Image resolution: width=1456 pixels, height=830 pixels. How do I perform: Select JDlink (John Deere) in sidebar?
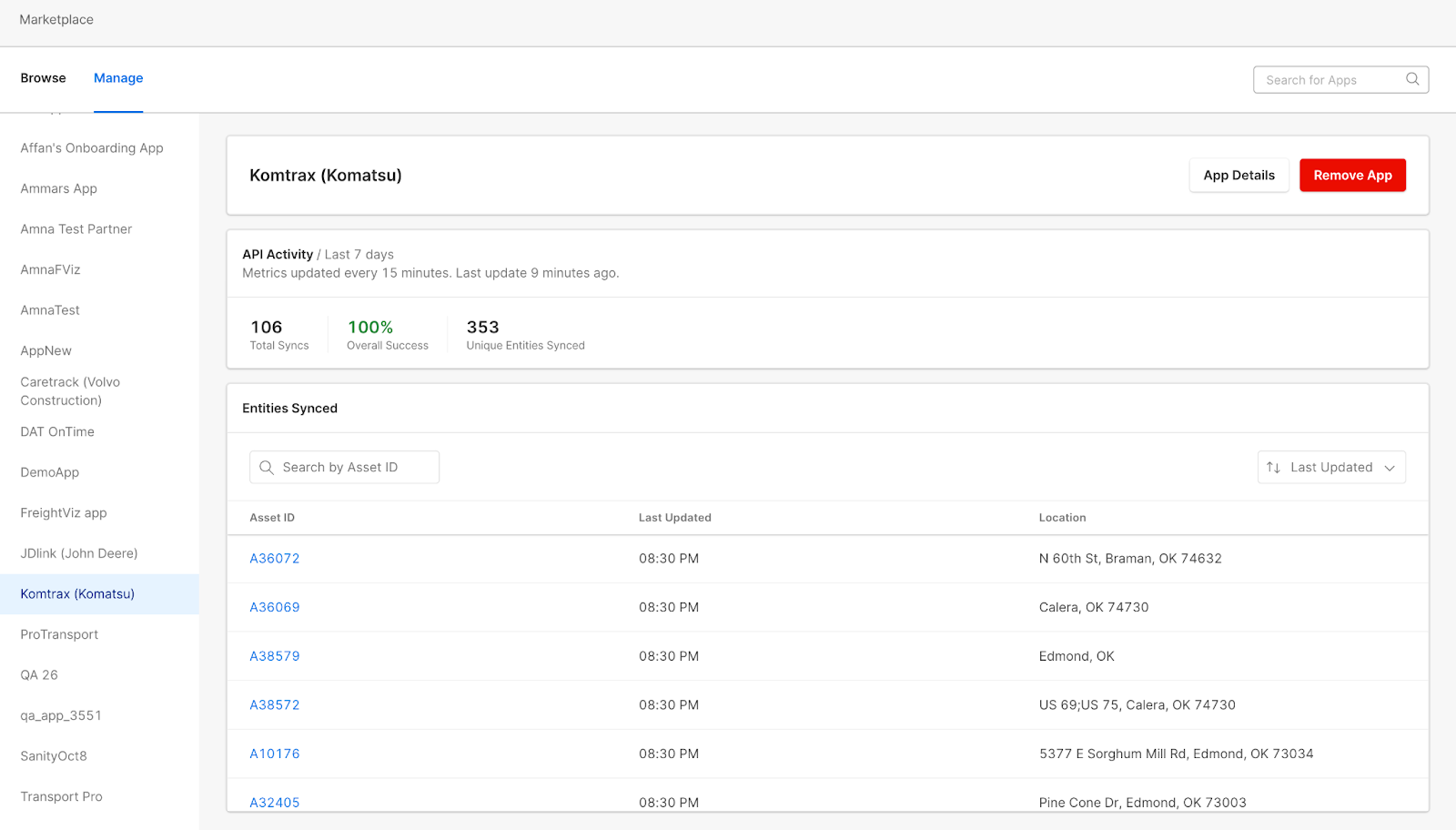(x=79, y=553)
